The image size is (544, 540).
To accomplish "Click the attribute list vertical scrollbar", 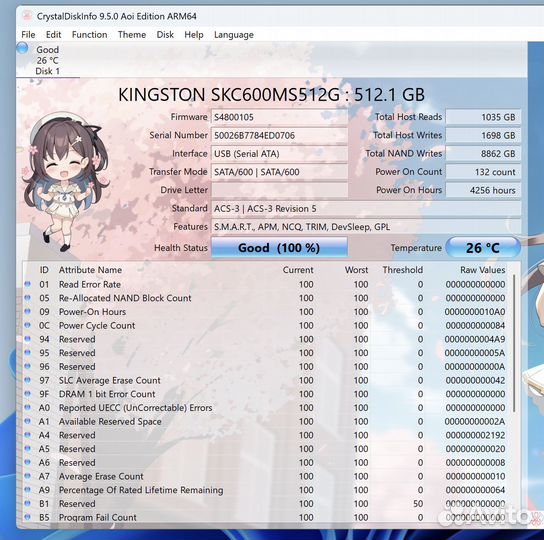I will [514, 344].
